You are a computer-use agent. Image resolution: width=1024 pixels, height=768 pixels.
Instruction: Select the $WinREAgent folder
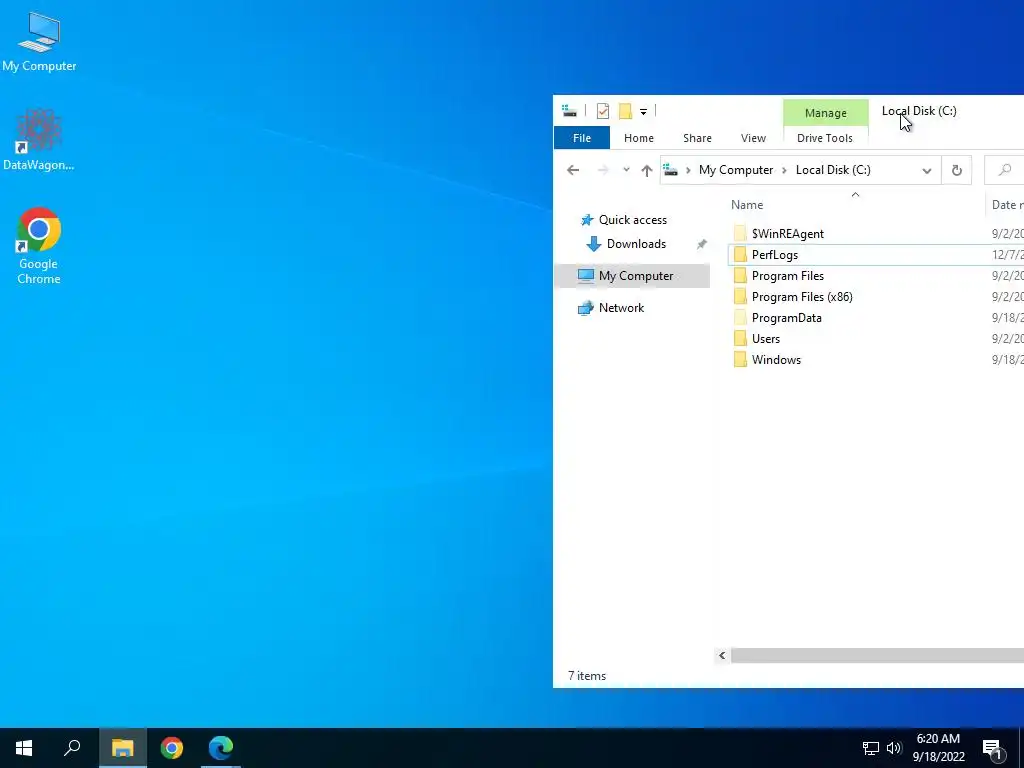coord(788,234)
